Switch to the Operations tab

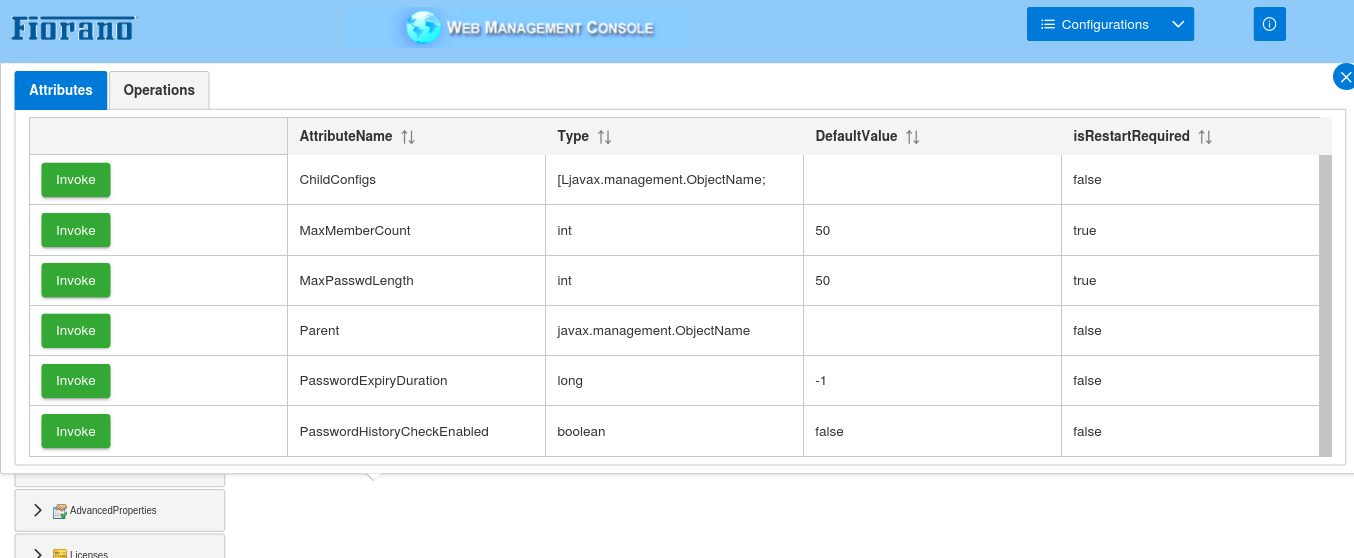pos(159,90)
